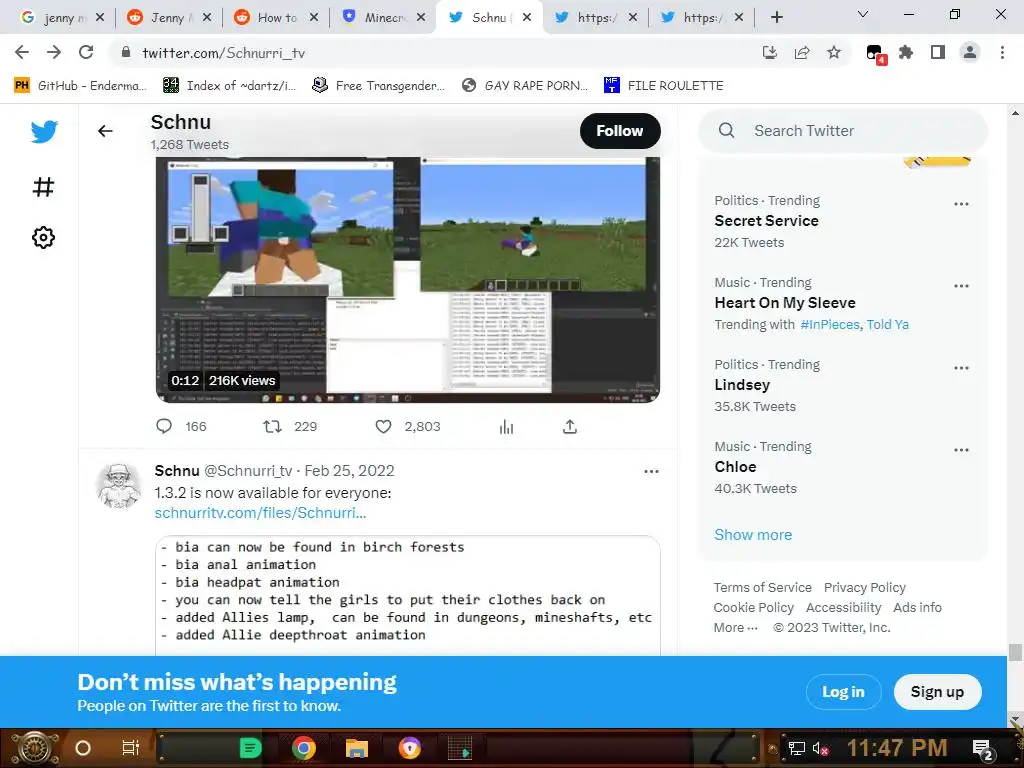
Task: Open the Privacy Policy link
Action: point(865,588)
